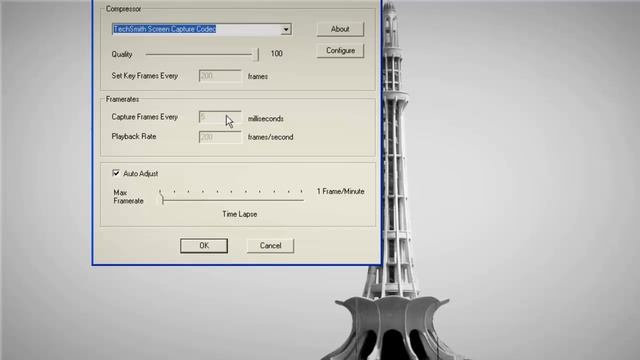This screenshot has height=360, width=640.
Task: Click the Max Framerate slider thumb
Action: pos(162,199)
